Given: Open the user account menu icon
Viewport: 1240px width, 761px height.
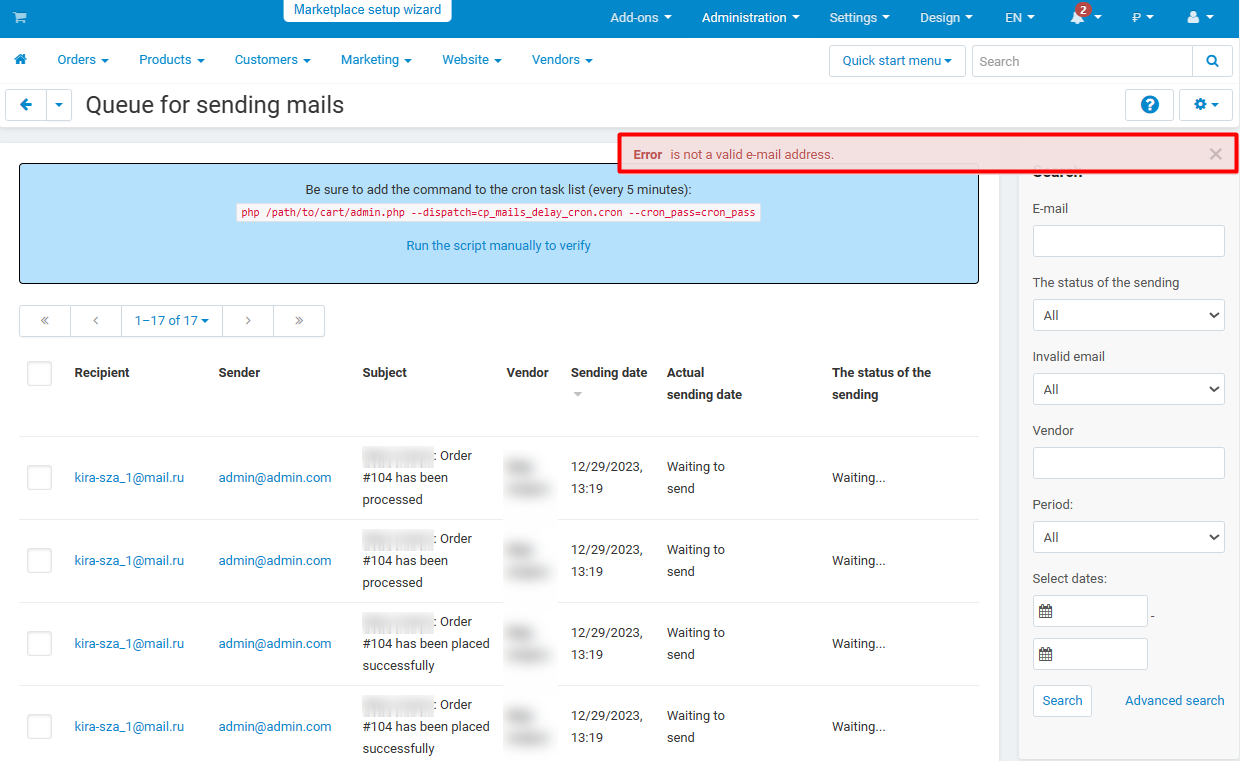Looking at the screenshot, I should [x=1200, y=18].
